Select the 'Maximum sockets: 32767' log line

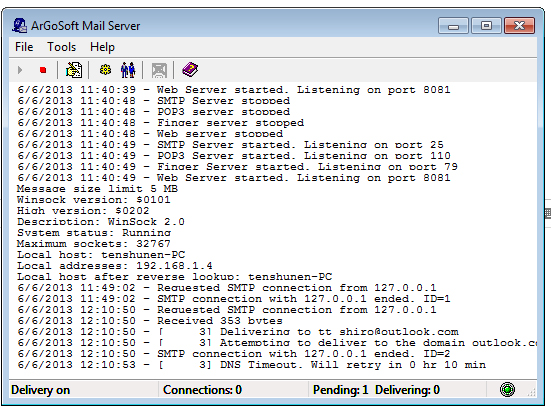point(93,243)
